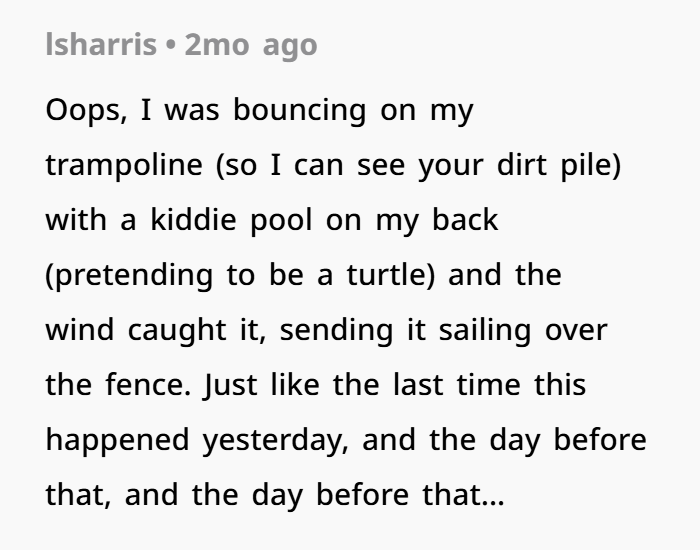Screen dimensions: 700x550
Task: Click the word happened
Action: pos(118,440)
